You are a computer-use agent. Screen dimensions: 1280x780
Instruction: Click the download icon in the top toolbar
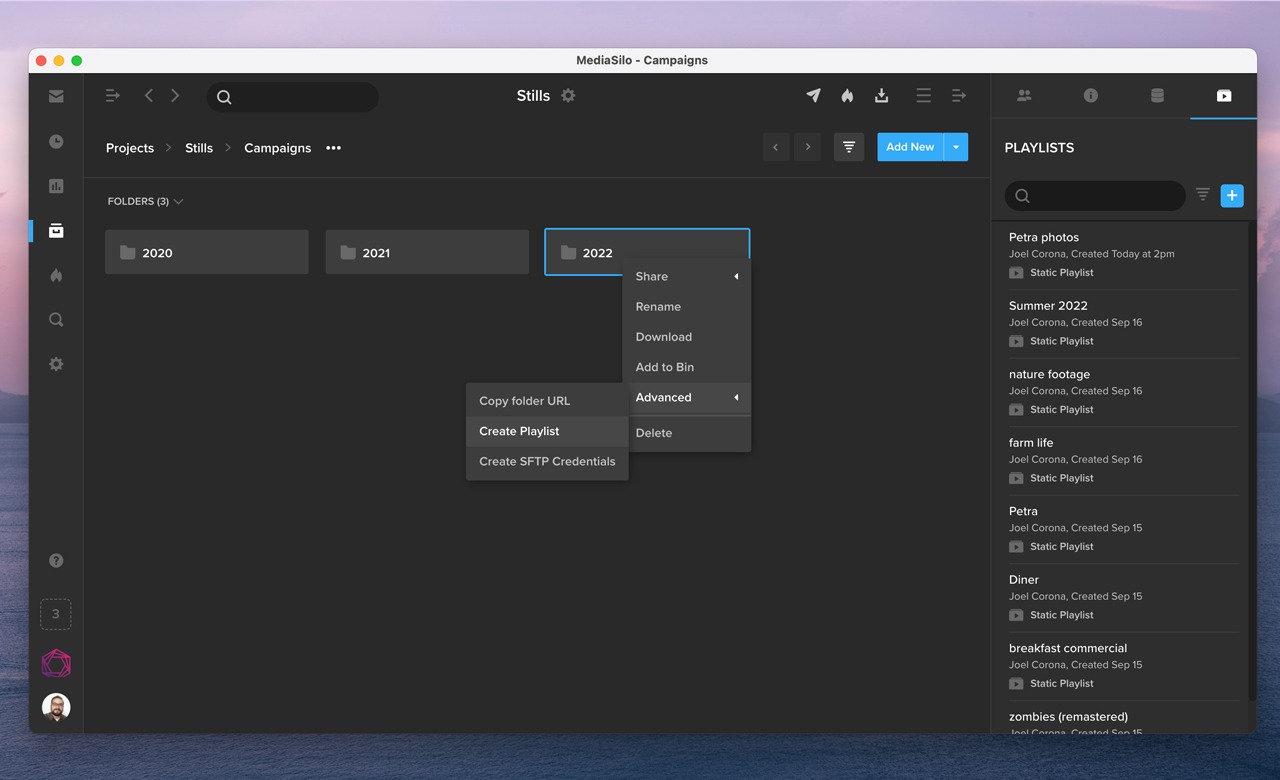[881, 95]
